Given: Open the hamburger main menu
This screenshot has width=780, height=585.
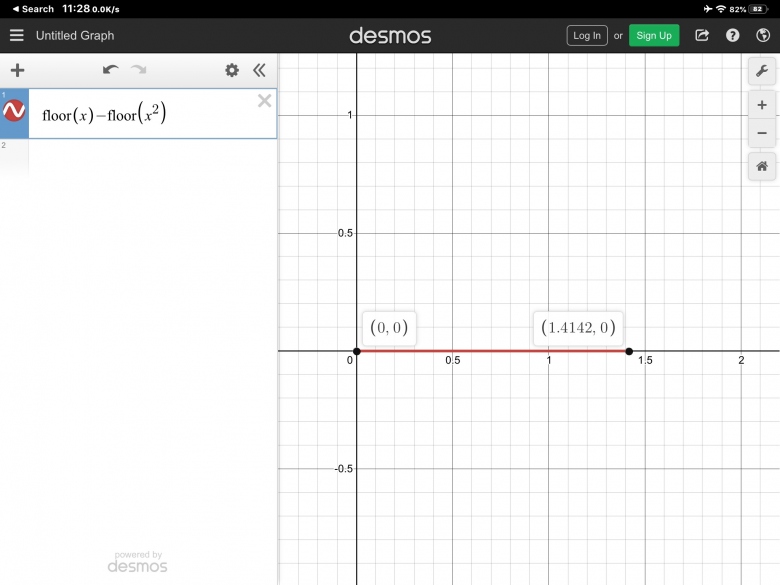Looking at the screenshot, I should pos(16,35).
